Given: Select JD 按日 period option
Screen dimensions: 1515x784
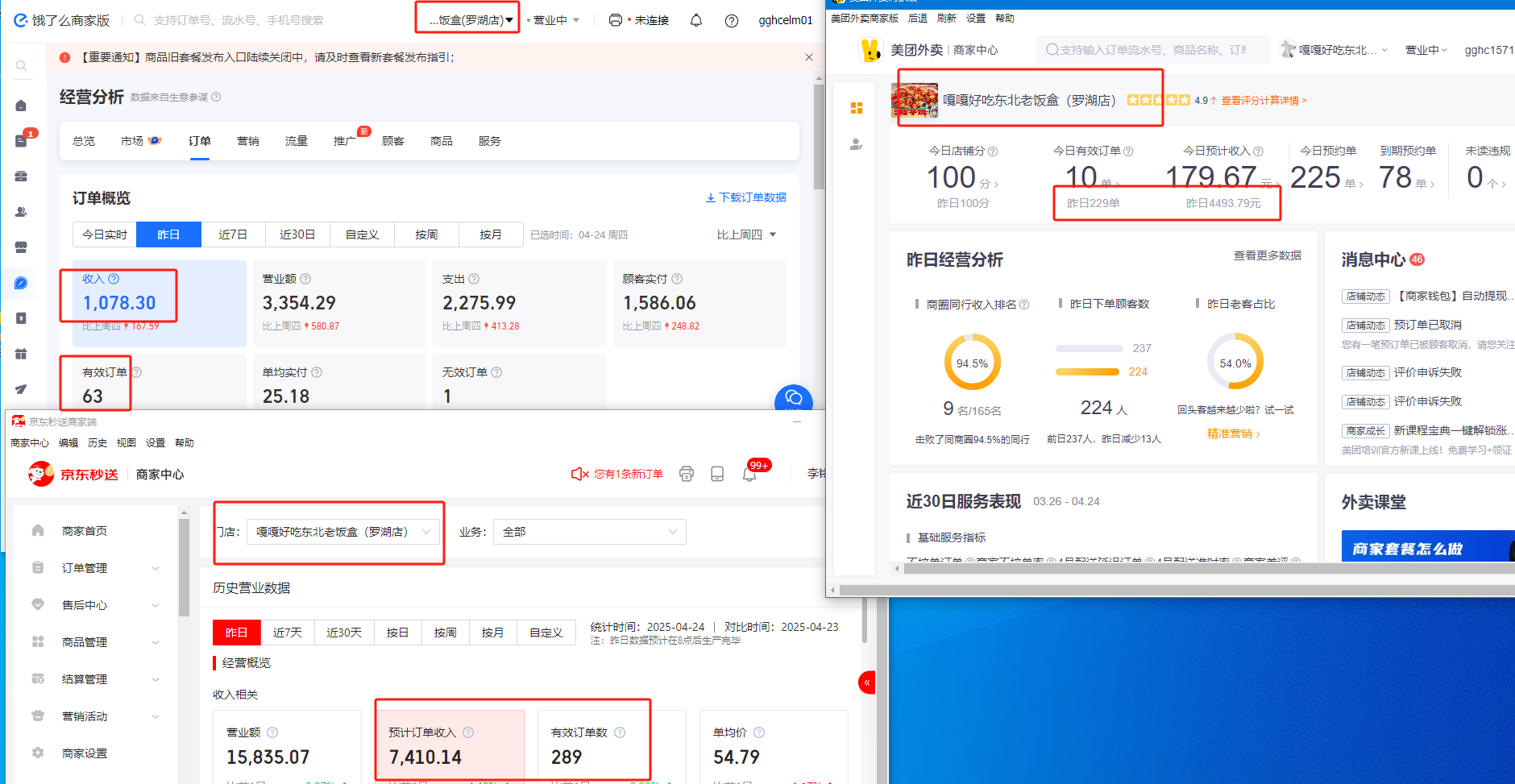Looking at the screenshot, I should [x=397, y=633].
